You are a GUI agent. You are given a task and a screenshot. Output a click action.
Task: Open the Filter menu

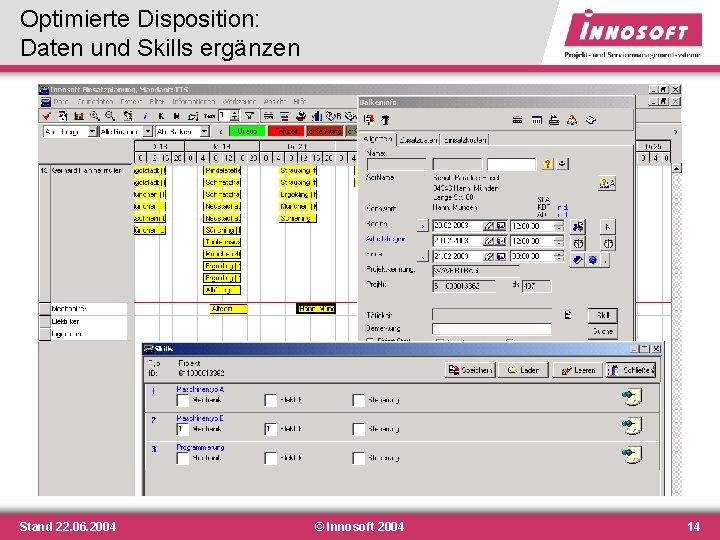click(x=157, y=101)
